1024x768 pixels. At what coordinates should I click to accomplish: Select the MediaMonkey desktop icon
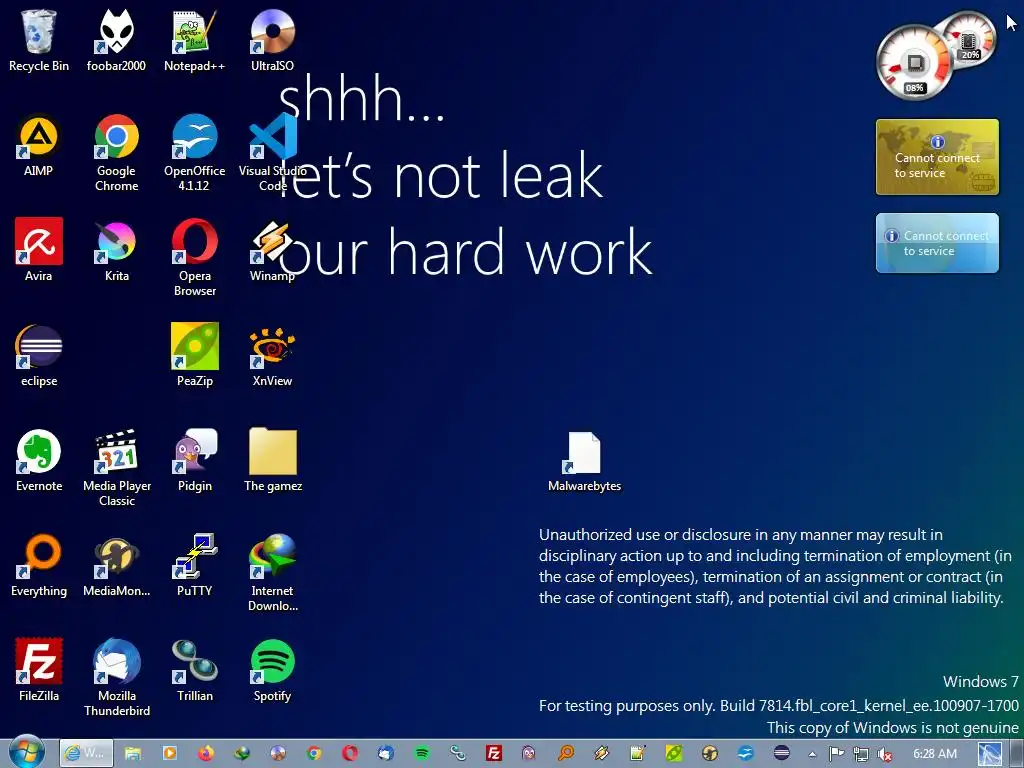[116, 566]
